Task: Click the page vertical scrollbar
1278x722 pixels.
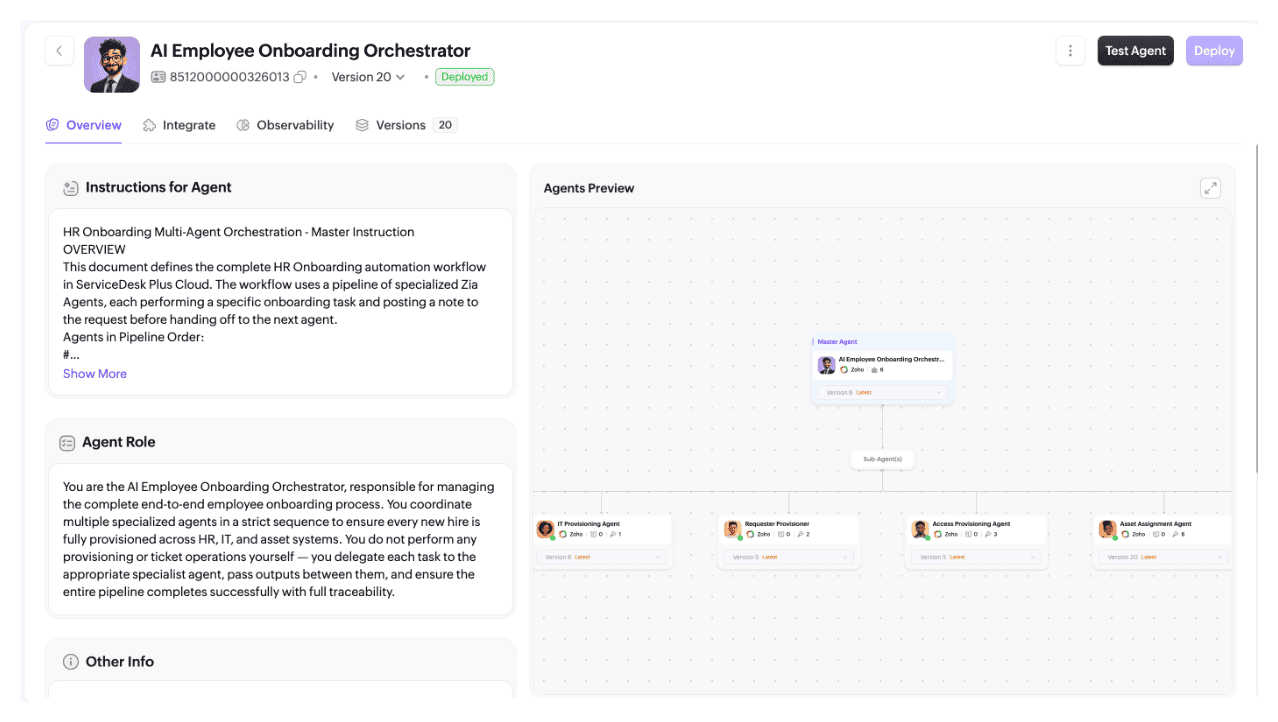Action: [1256, 310]
